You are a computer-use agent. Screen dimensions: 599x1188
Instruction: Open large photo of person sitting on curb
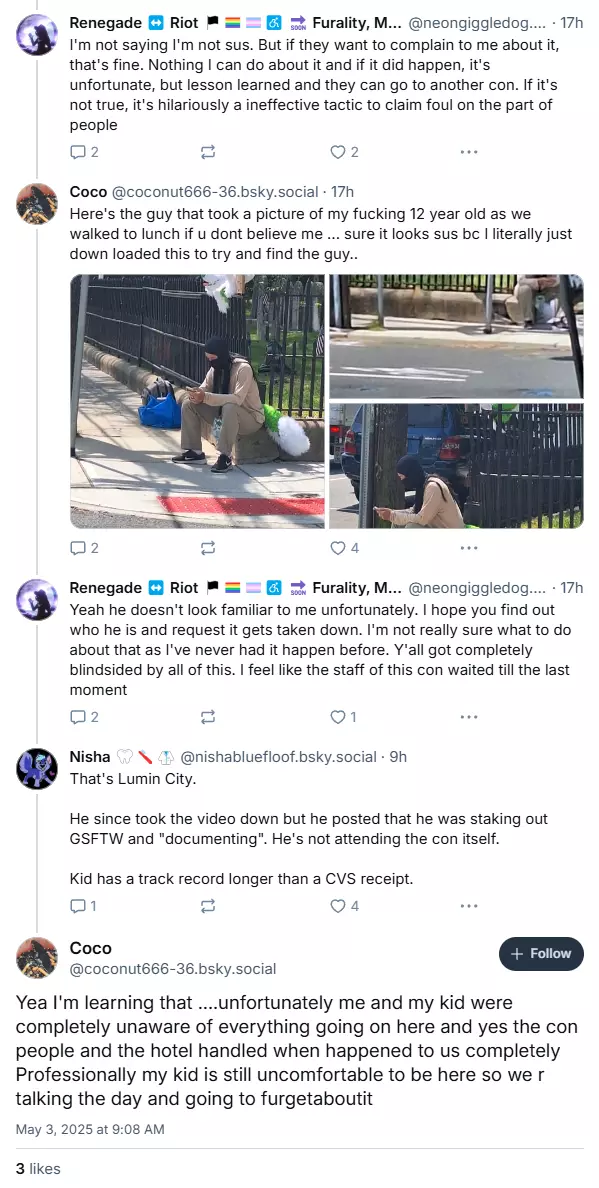coord(197,401)
